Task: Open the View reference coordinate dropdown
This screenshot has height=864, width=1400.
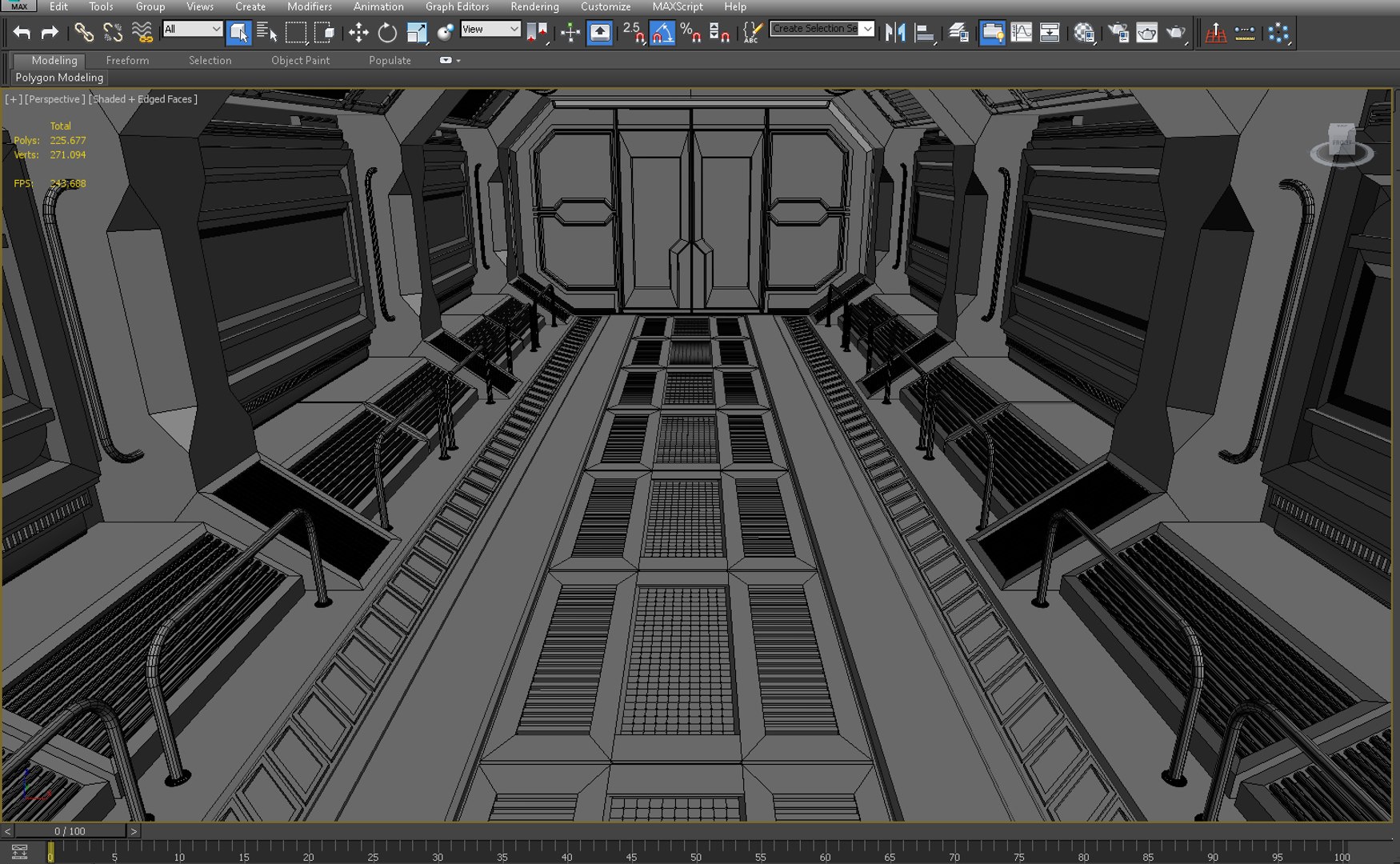Action: pos(490,30)
